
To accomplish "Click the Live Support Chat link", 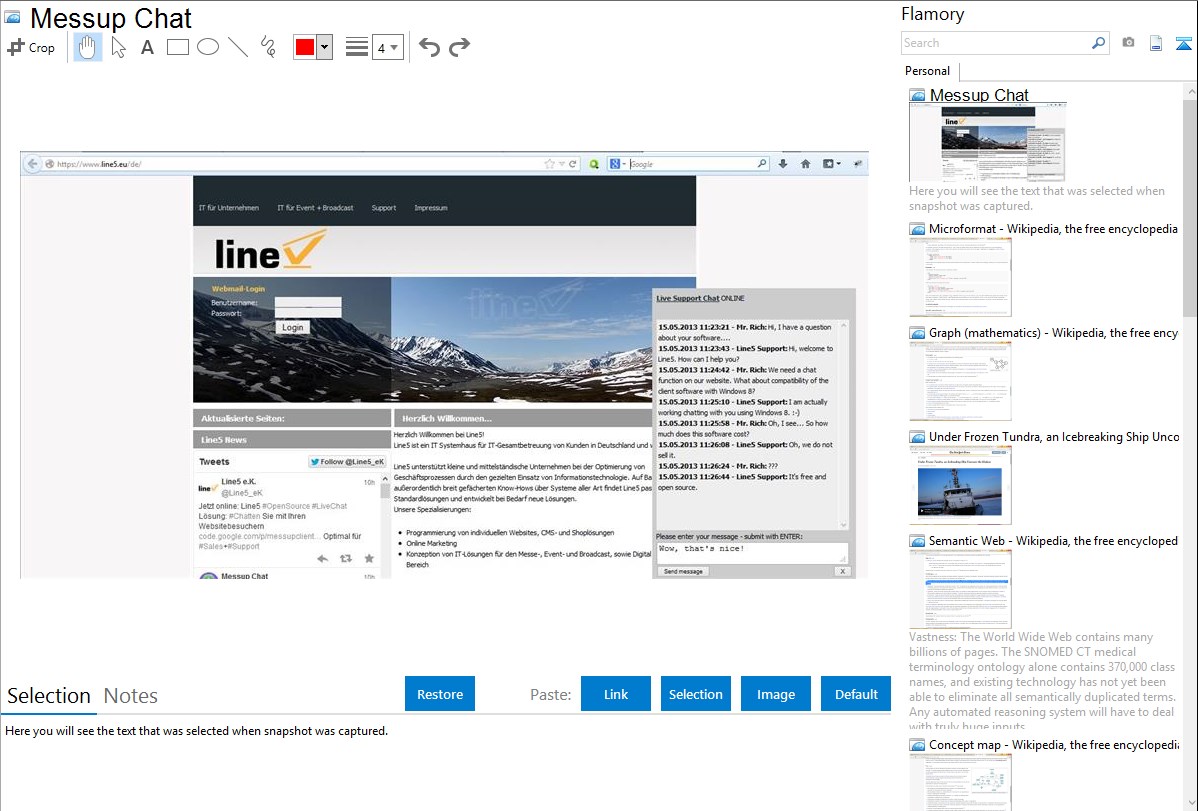I will [x=688, y=298].
